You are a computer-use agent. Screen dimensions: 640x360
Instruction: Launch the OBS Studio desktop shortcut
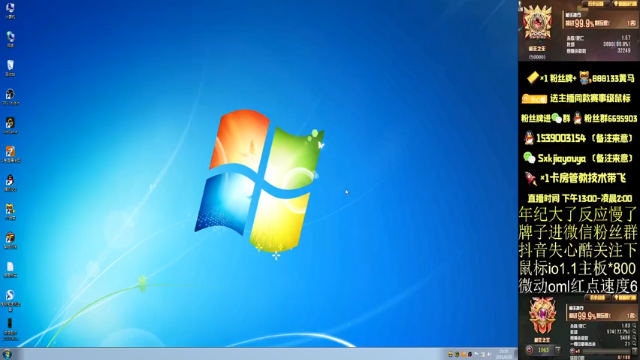(x=10, y=97)
